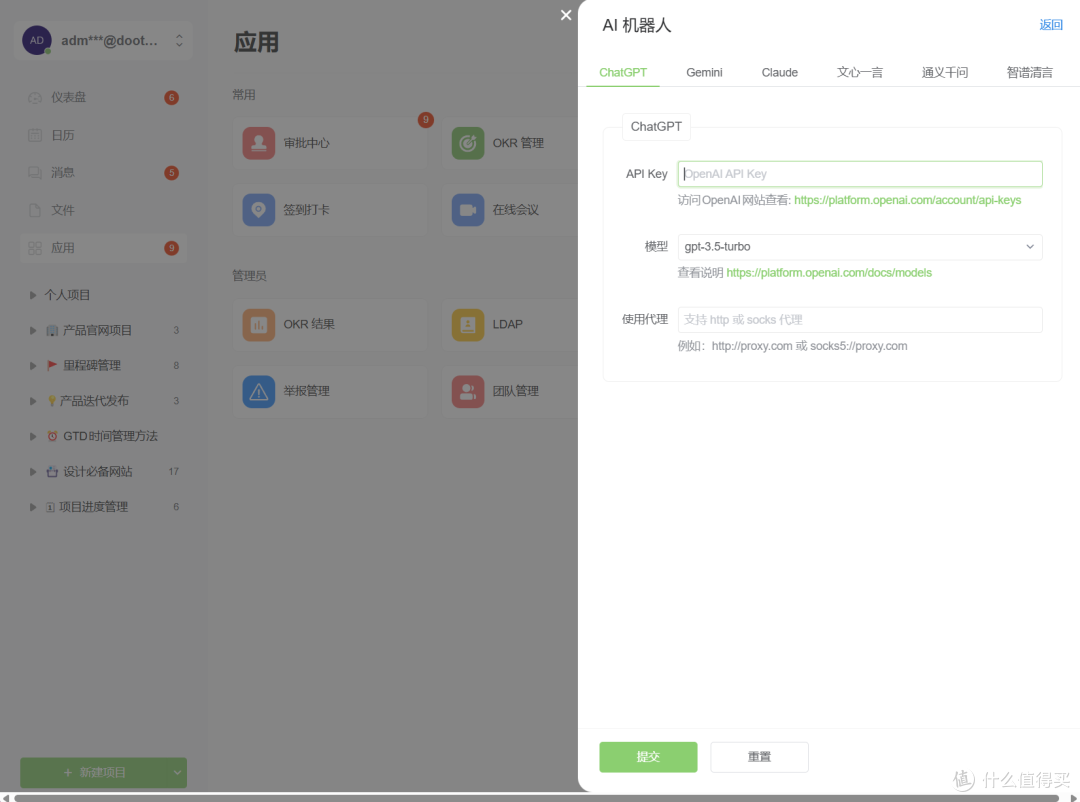Click the 提交 submit button
Viewport: 1080px width, 802px height.
(648, 757)
